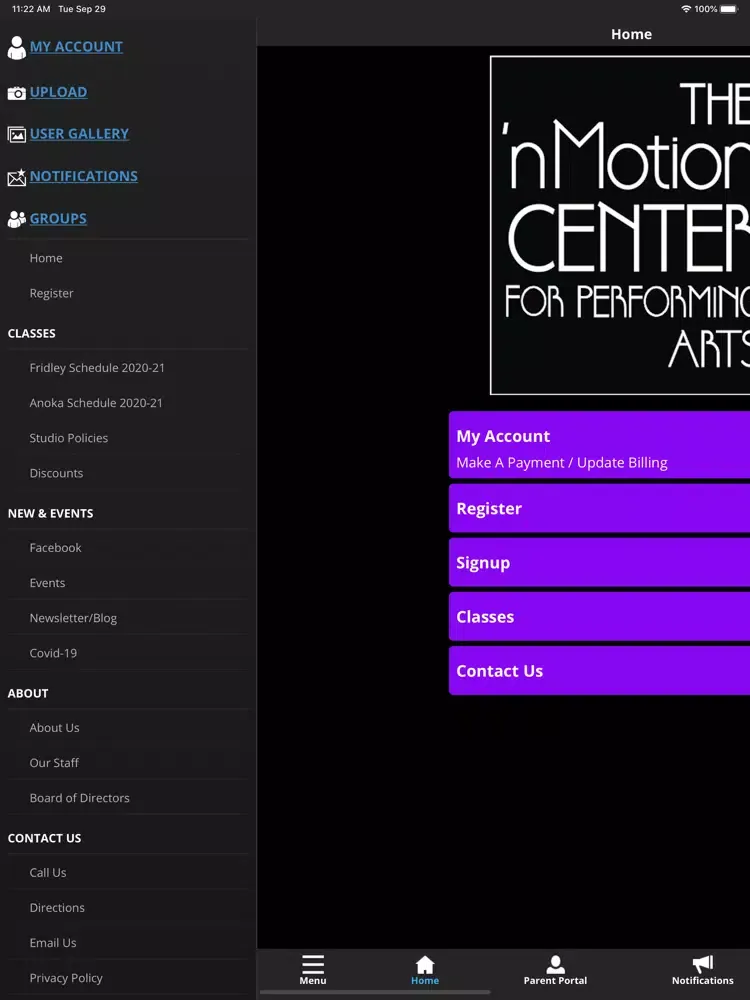Open the MY ACCOUNT link in sidebar
Image resolution: width=750 pixels, height=1000 pixels.
pos(77,47)
